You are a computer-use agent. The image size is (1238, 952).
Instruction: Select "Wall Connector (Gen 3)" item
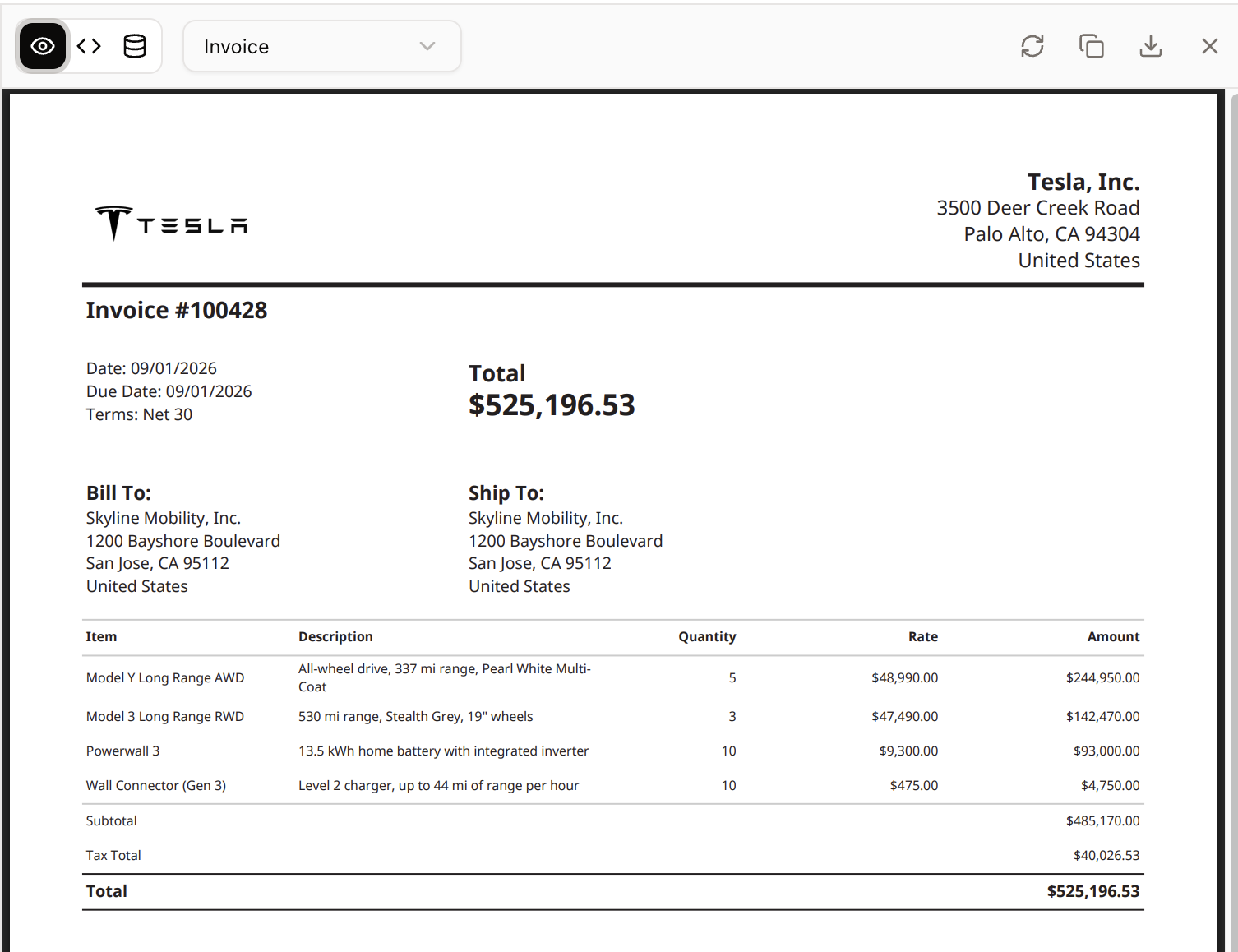(156, 785)
